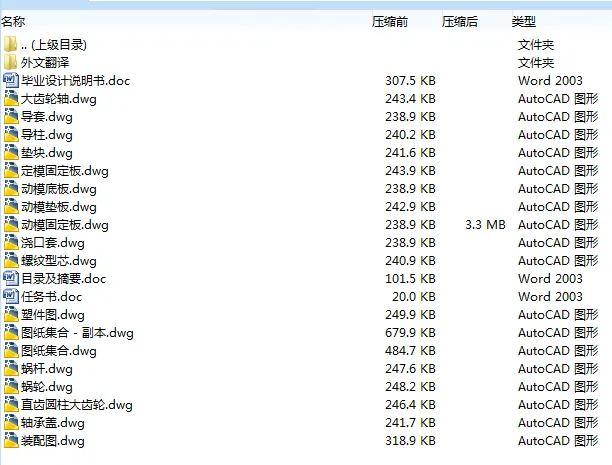
Task: Click the AutoCAD icon of 塑件图.dwg
Action: [x=11, y=314]
